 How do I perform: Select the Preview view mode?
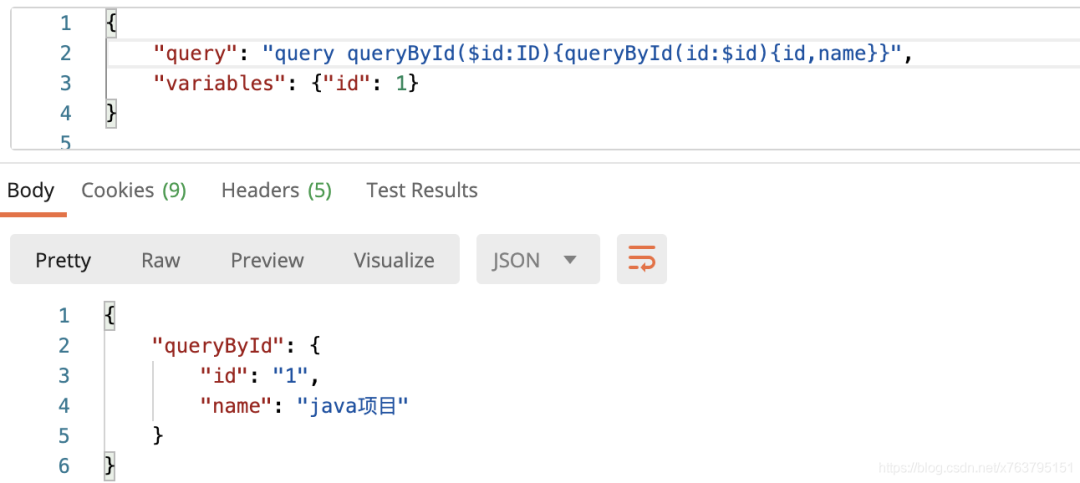pos(267,260)
